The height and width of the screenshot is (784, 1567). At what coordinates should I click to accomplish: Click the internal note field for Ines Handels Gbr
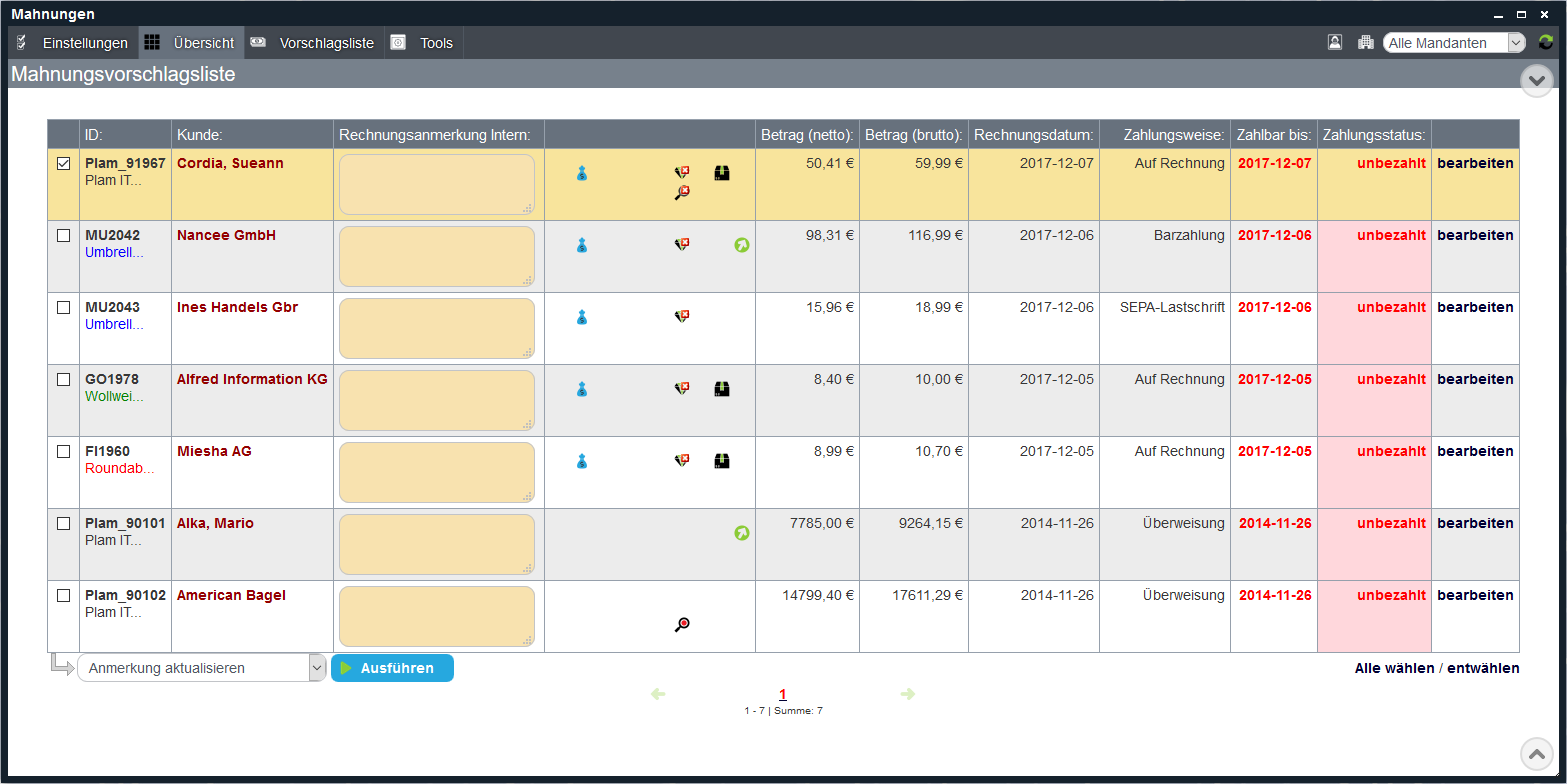pyautogui.click(x=436, y=328)
